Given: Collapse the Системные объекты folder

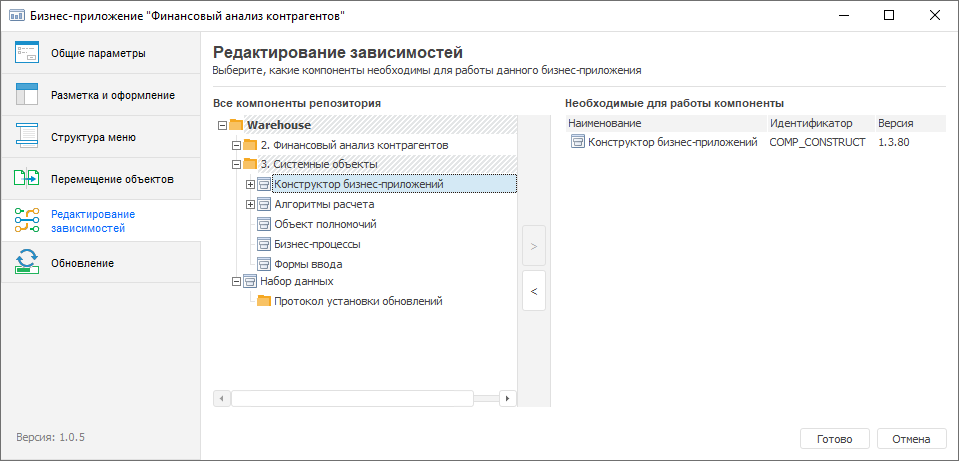Looking at the screenshot, I should (236, 165).
